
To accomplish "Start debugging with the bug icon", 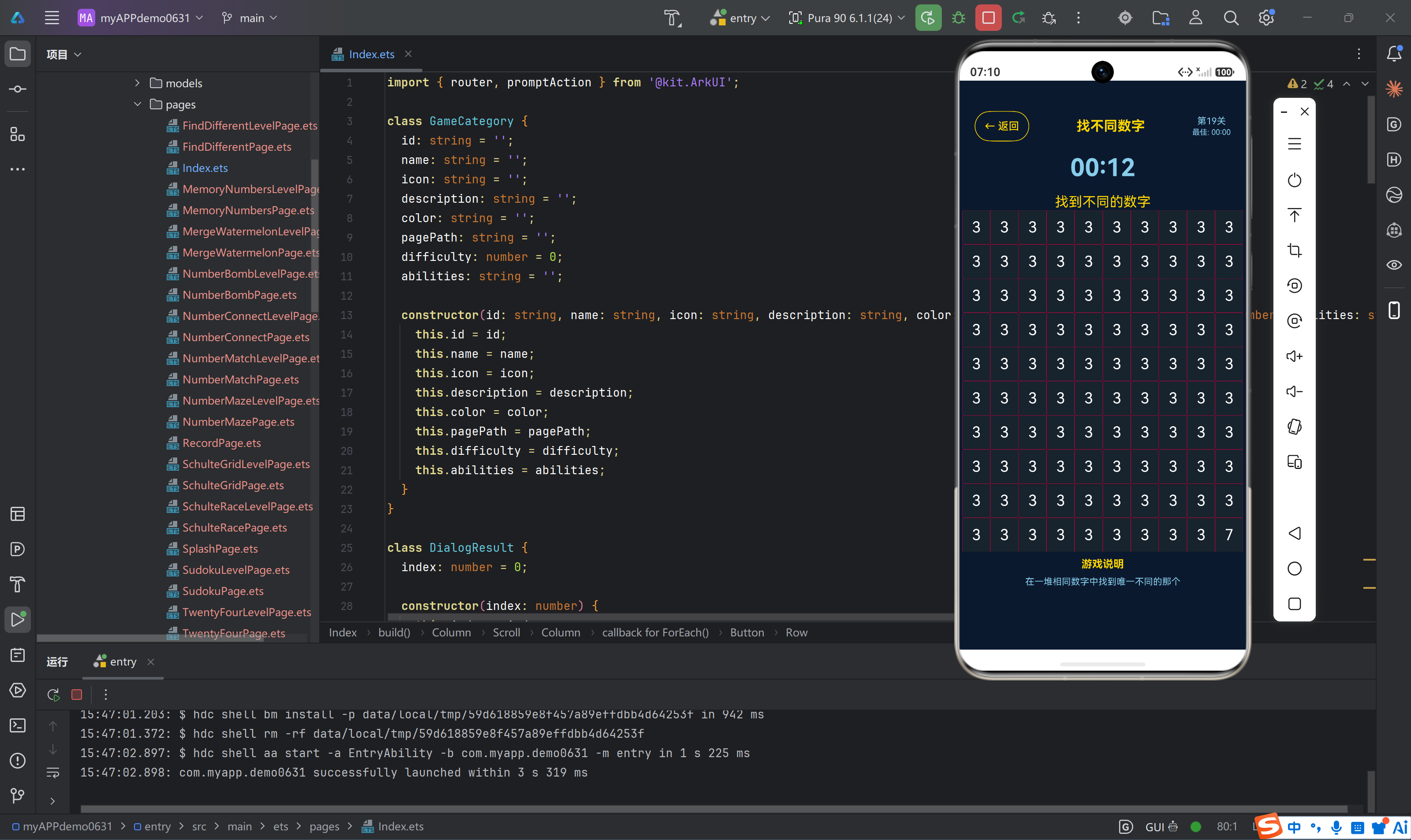I will coord(958,18).
